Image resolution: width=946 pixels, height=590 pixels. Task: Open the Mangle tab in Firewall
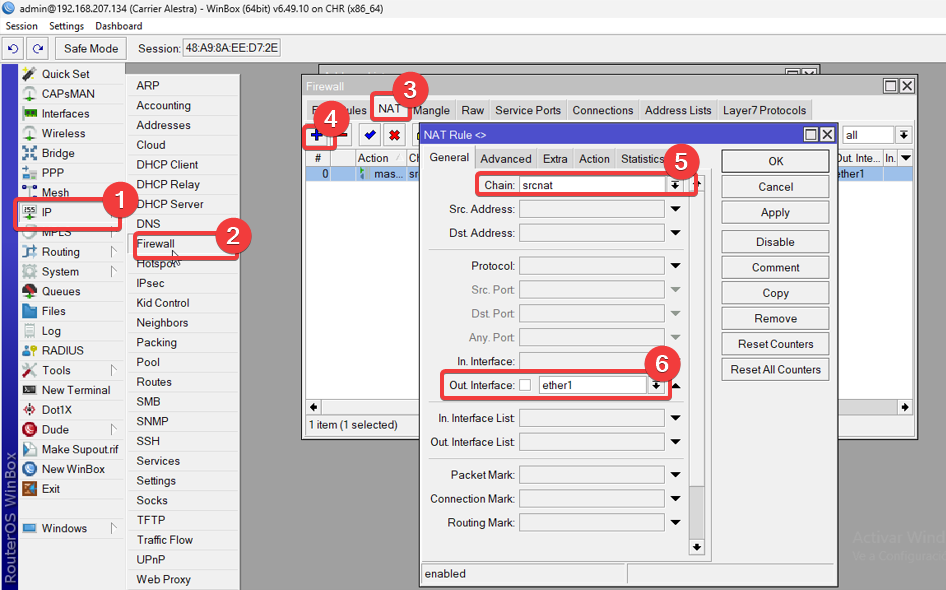click(x=431, y=110)
